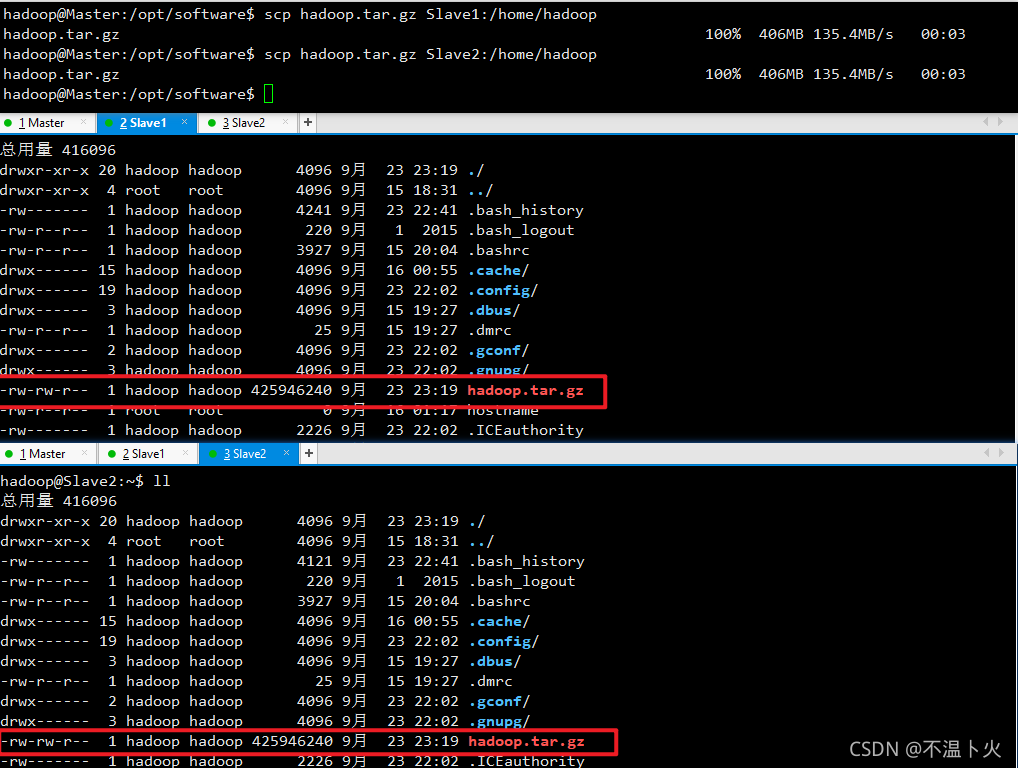Click .gconf/ directory in Slave2 listing
Viewport: 1018px width, 768px height.
[x=500, y=702]
